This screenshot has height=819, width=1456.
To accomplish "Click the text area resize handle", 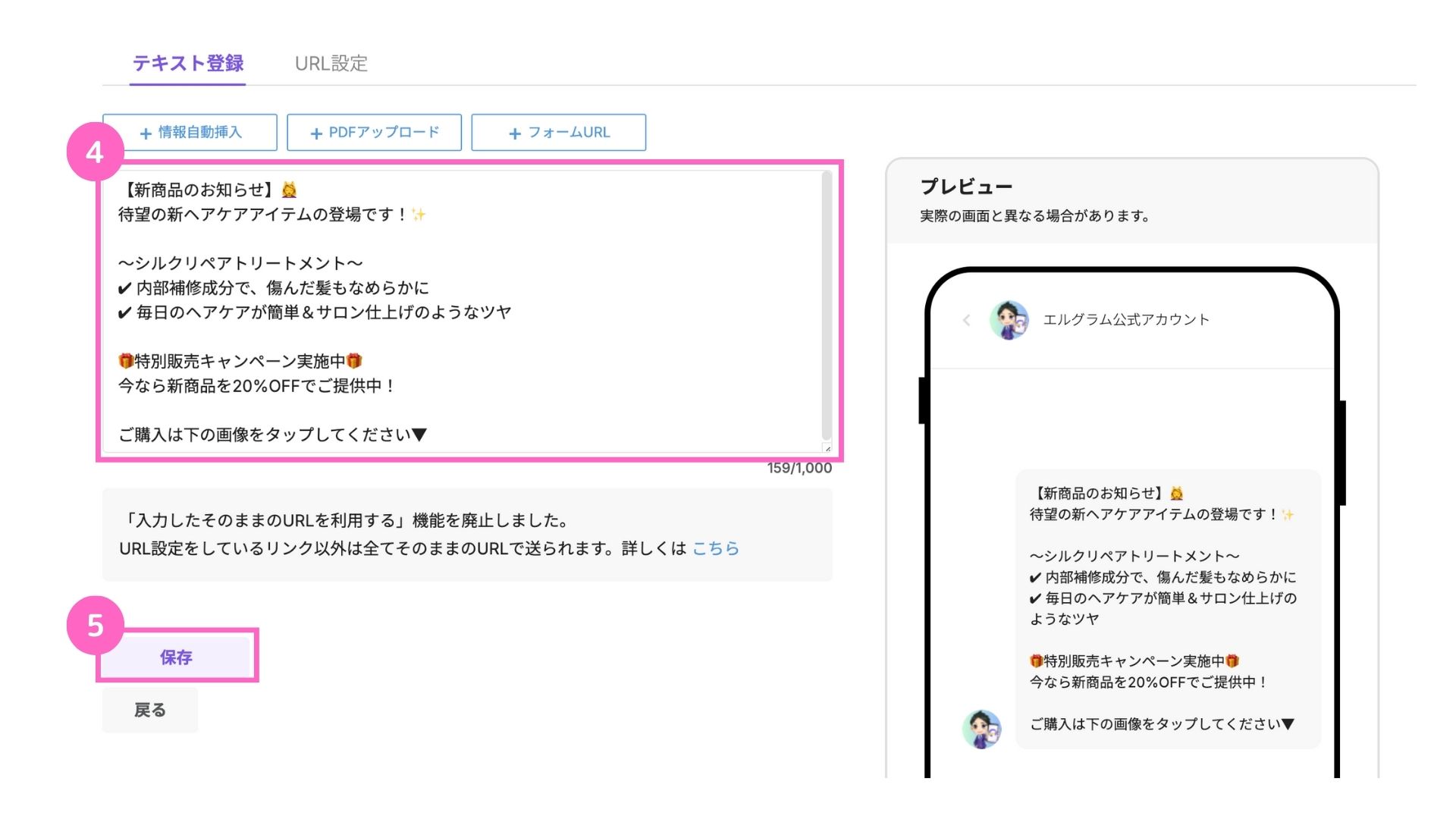I will 827,448.
